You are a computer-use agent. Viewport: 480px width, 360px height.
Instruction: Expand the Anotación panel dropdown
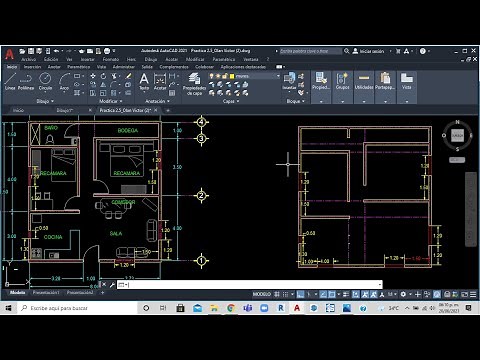tap(157, 101)
